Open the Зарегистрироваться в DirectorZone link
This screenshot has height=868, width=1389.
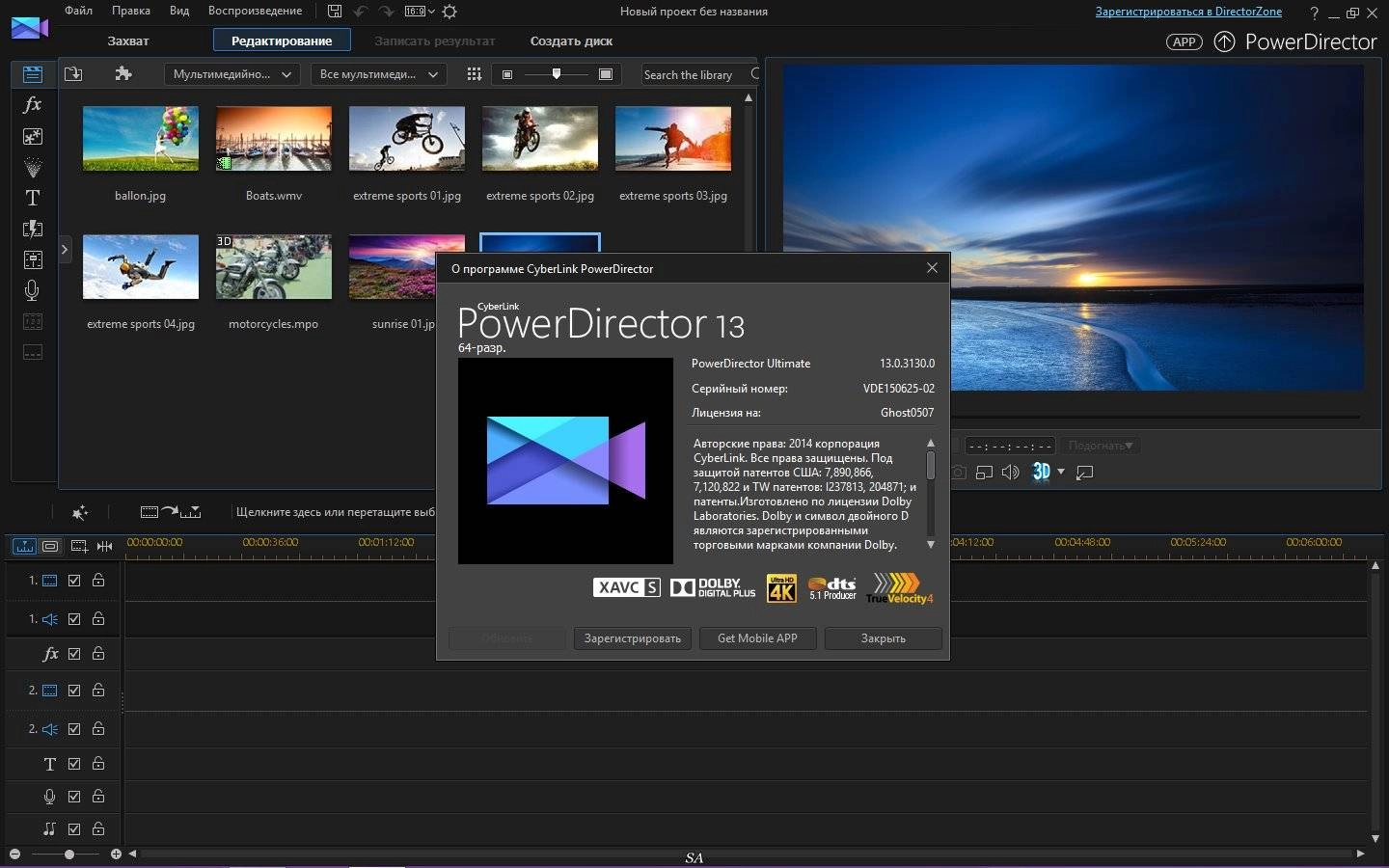[x=1189, y=12]
